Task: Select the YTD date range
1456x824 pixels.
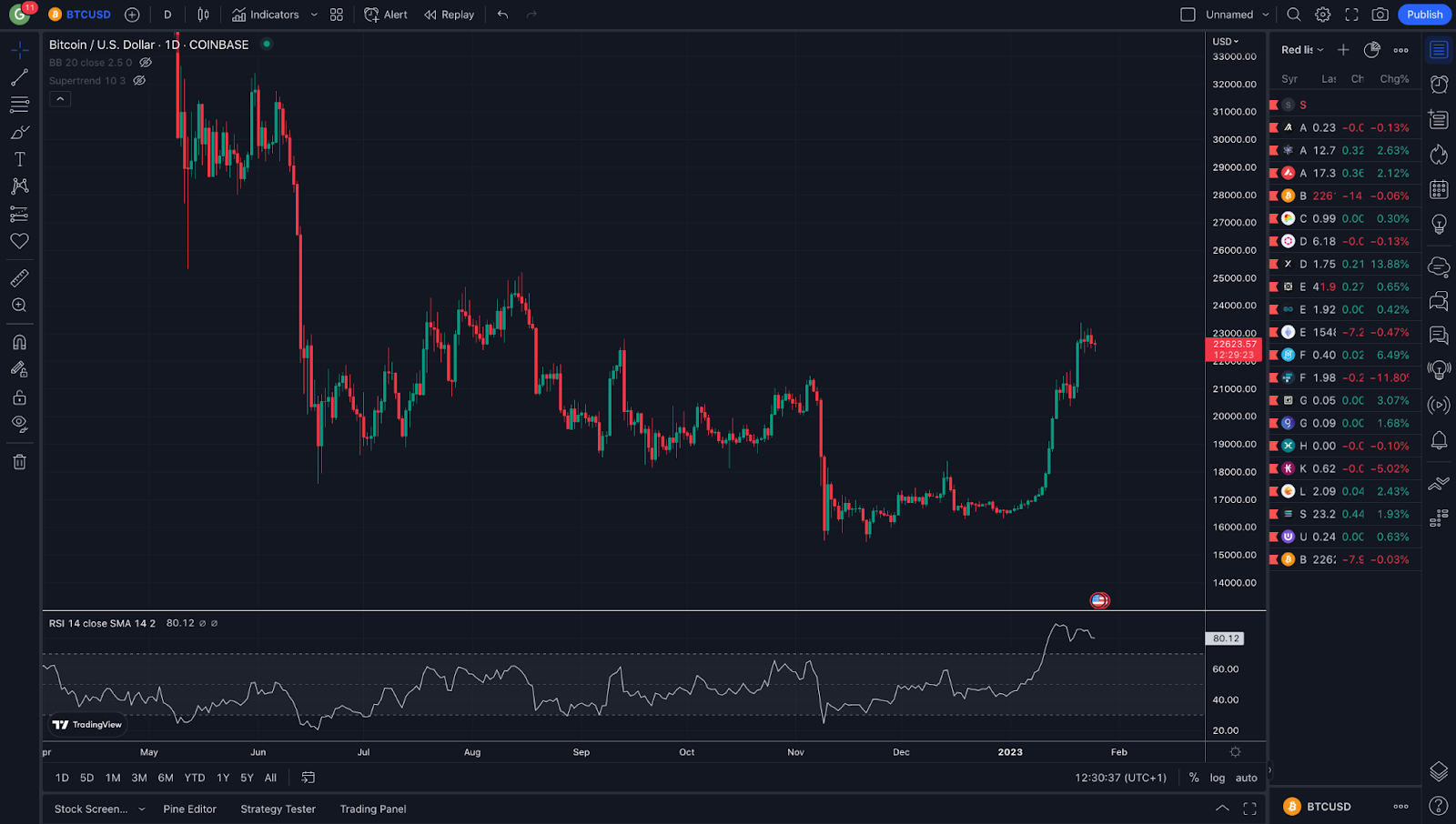Action: (x=195, y=778)
